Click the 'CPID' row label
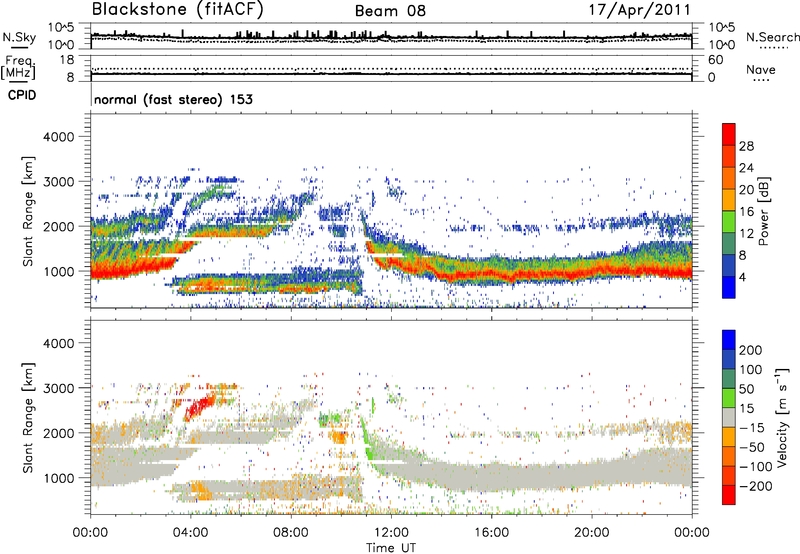Image resolution: width=800 pixels, height=554 pixels. (x=22, y=95)
